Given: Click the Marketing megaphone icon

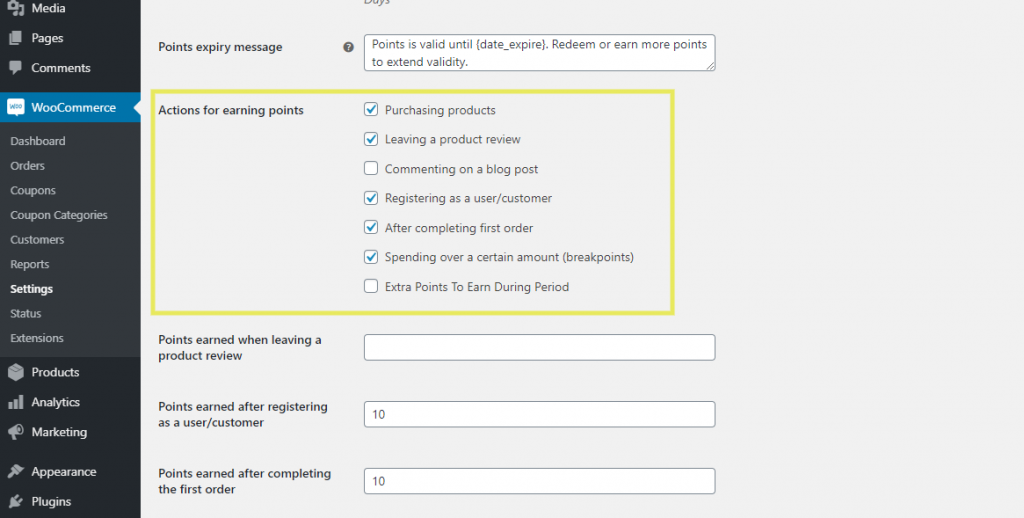Looking at the screenshot, I should [x=16, y=432].
